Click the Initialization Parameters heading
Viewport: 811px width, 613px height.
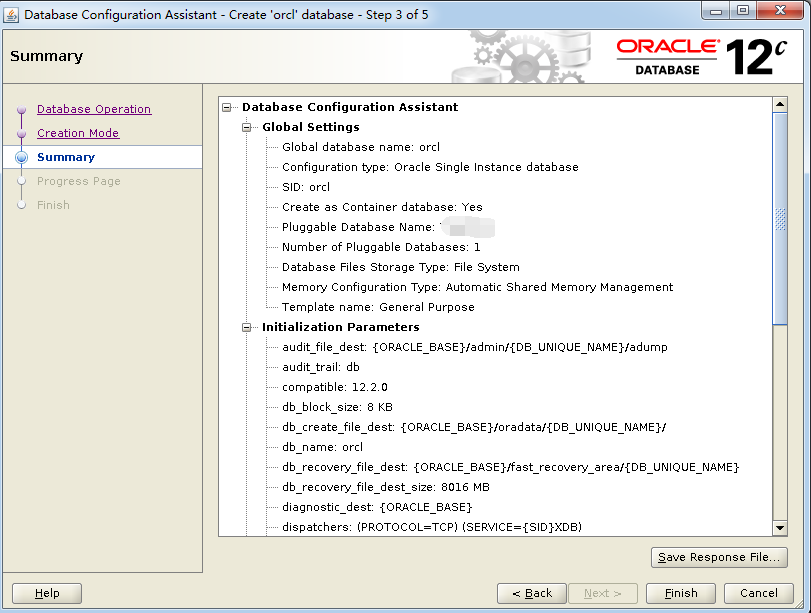tap(341, 327)
